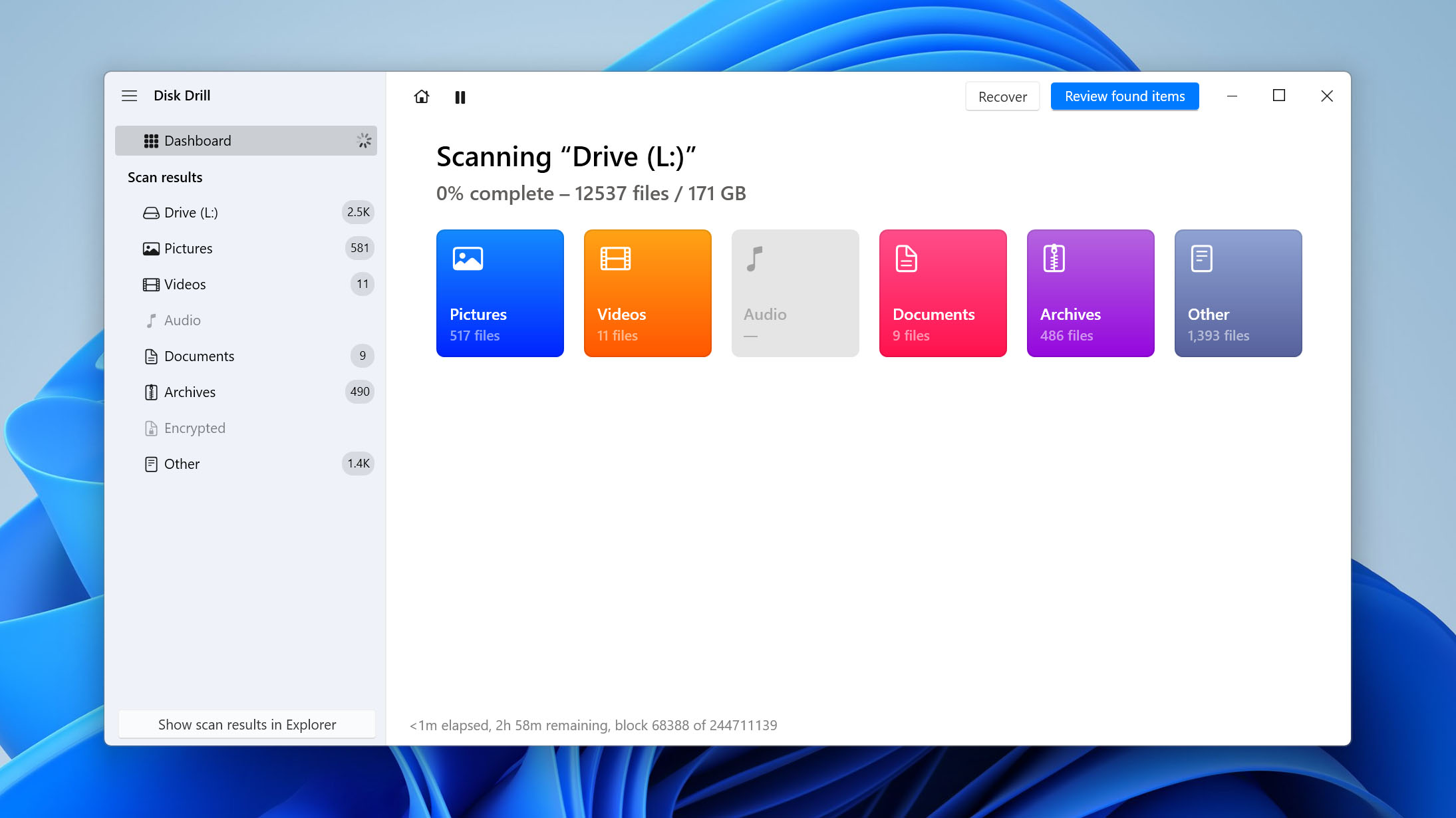Click the 1.4K badge next to Other
The image size is (1456, 818).
[x=358, y=464]
